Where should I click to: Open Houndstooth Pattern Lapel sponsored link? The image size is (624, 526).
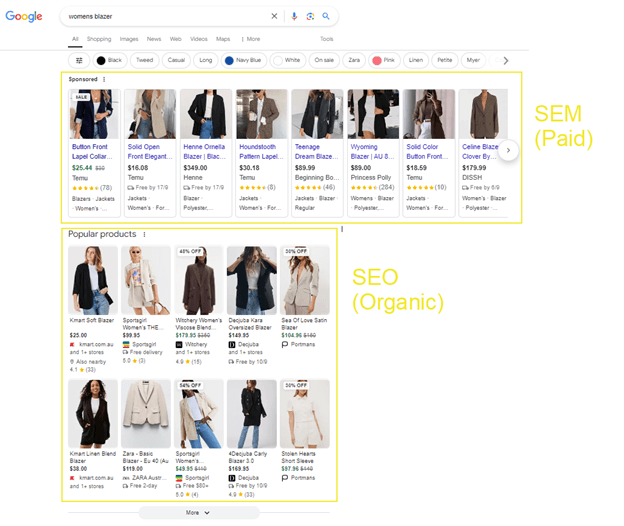click(261, 152)
